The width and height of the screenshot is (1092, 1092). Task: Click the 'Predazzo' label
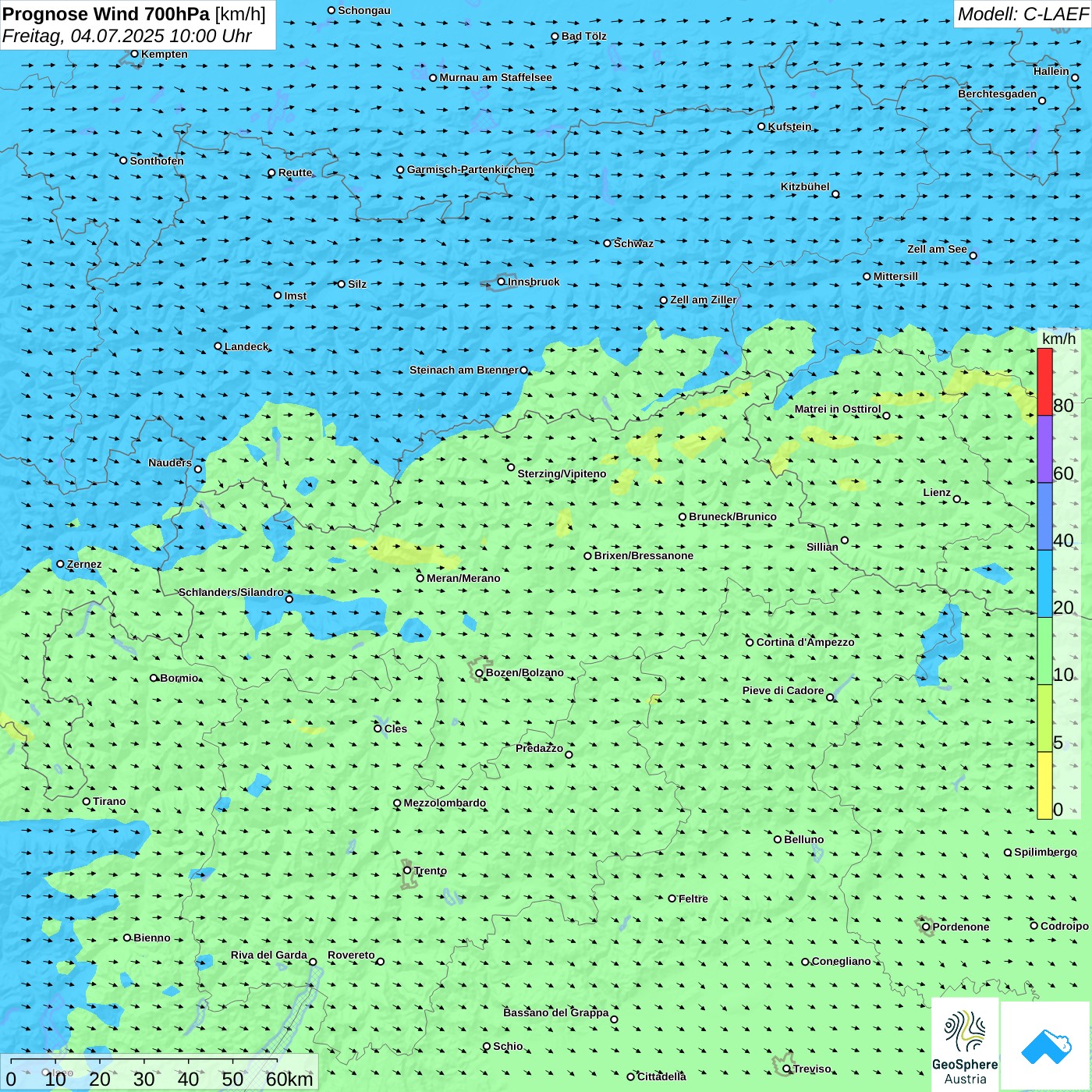[539, 748]
